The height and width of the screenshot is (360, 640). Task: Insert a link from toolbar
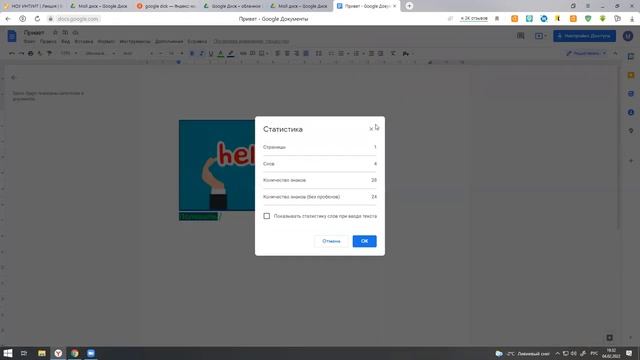243,53
